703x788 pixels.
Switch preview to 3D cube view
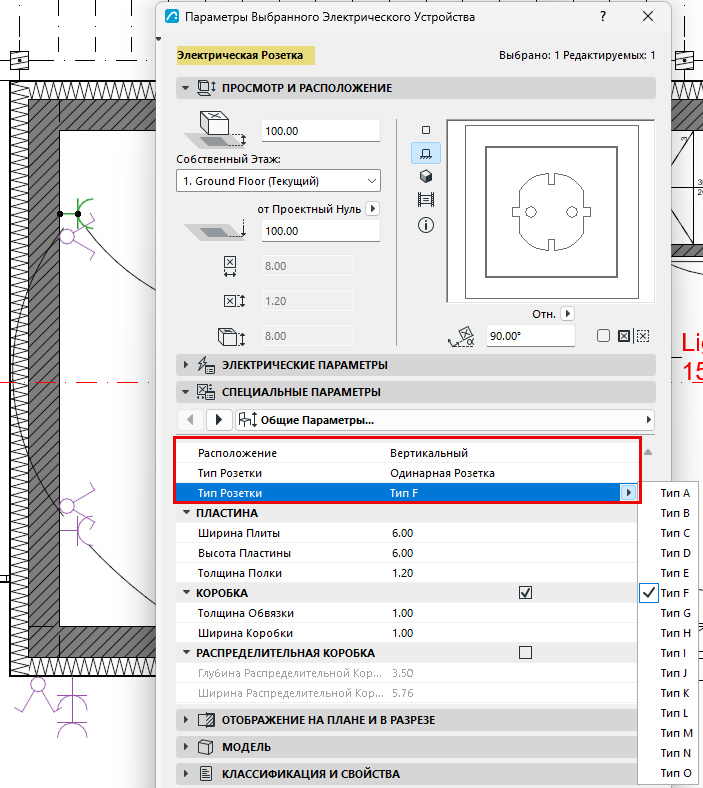(426, 176)
